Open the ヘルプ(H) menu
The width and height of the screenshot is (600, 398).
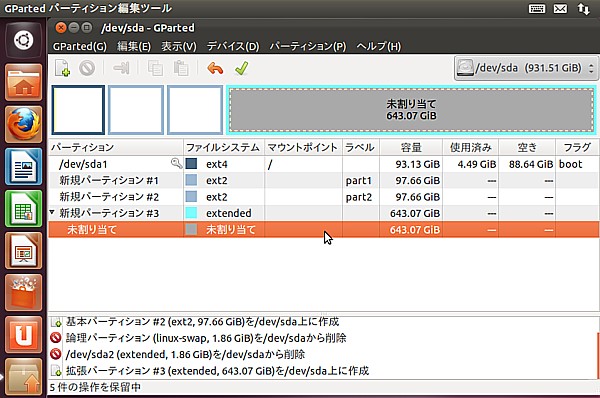click(x=378, y=46)
